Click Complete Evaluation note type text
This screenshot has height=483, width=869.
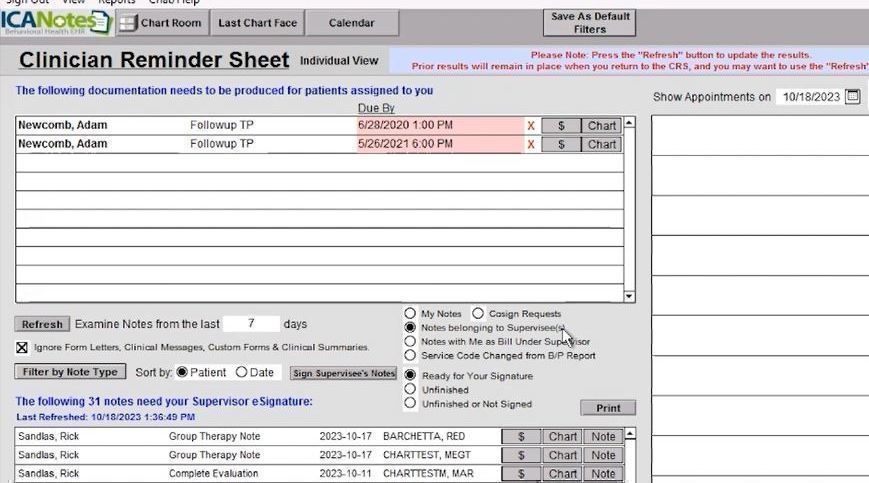pyautogui.click(x=213, y=474)
